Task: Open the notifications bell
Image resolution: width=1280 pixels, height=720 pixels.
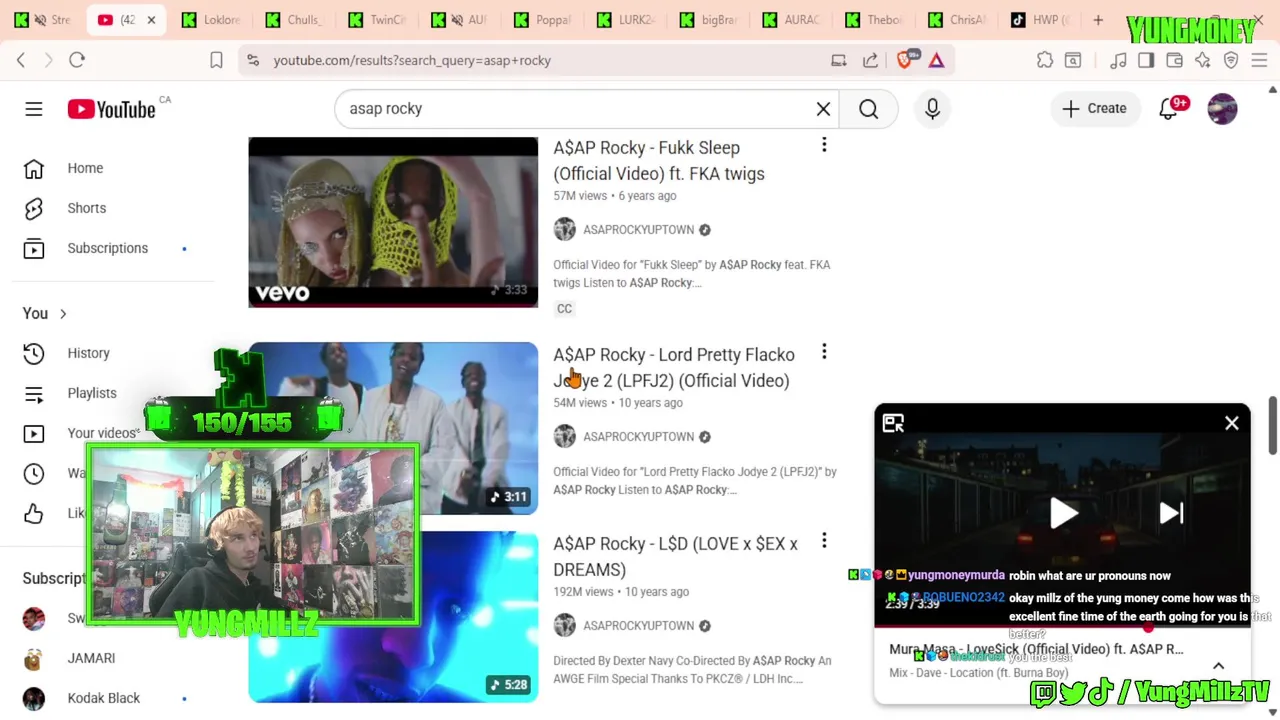Action: coord(1168,109)
